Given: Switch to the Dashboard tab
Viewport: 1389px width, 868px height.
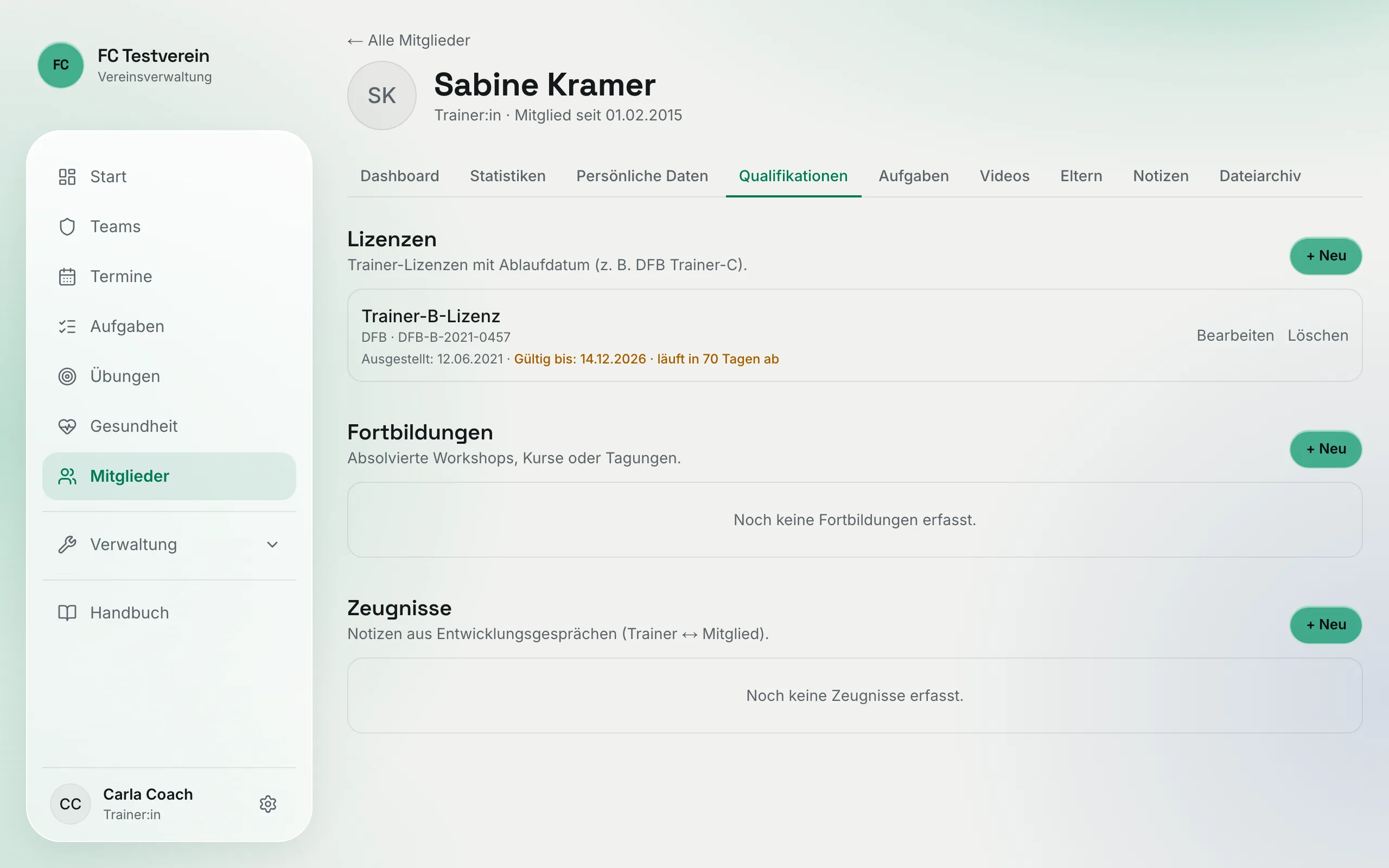Looking at the screenshot, I should [x=399, y=176].
